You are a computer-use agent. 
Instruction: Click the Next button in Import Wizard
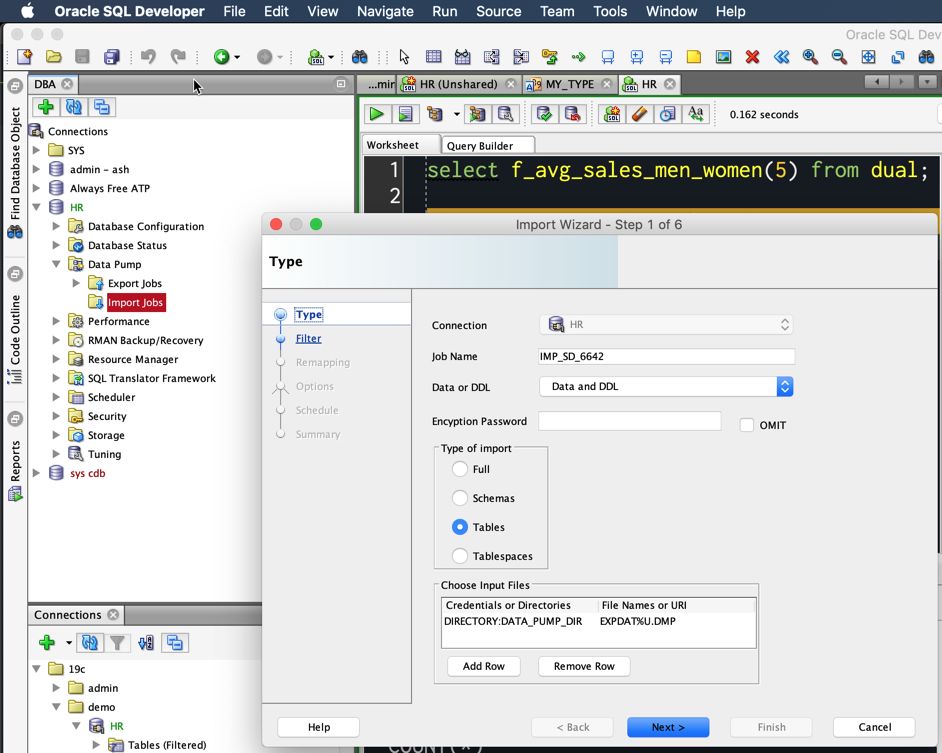coord(668,727)
